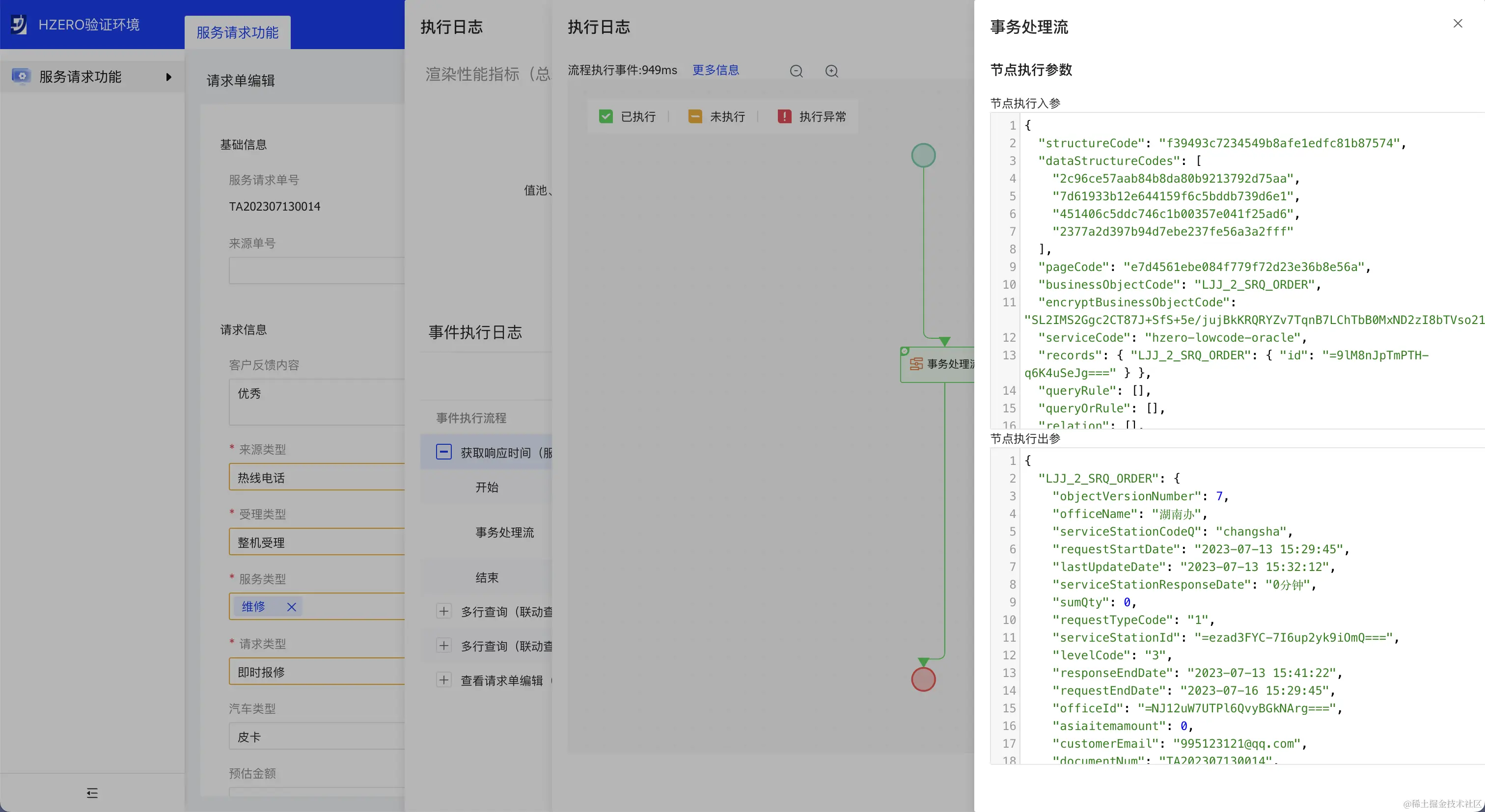Screen dimensions: 1485x812
Task: Click the green start node circle
Action: pos(923,156)
